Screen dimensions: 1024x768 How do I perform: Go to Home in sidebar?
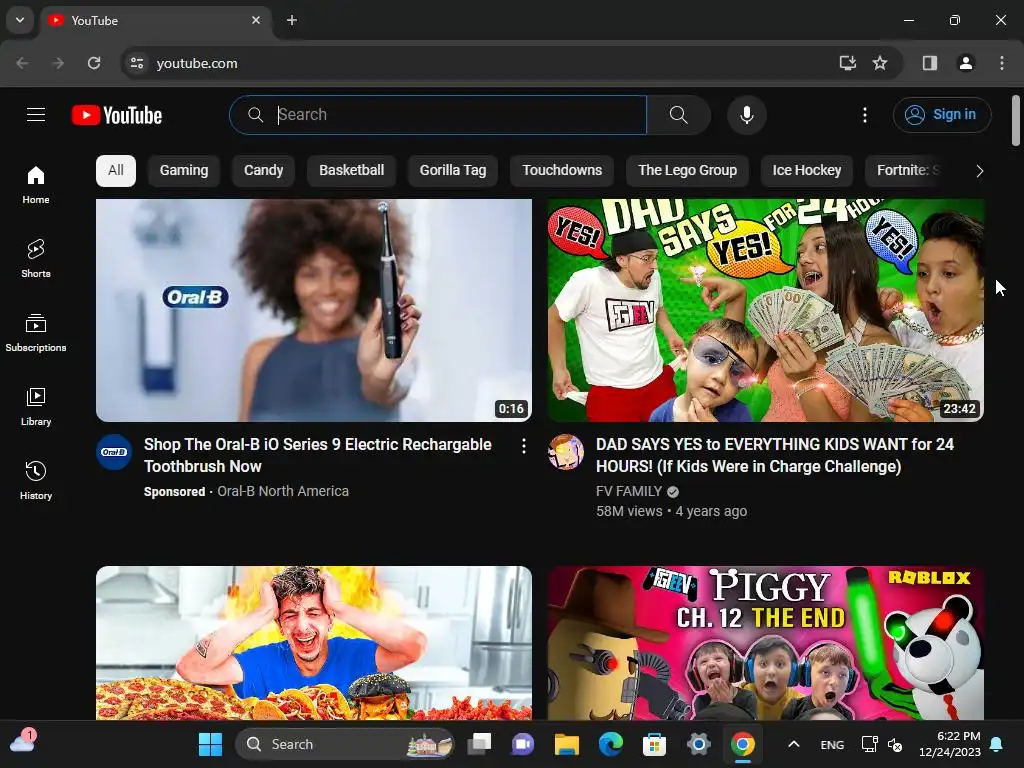(36, 185)
